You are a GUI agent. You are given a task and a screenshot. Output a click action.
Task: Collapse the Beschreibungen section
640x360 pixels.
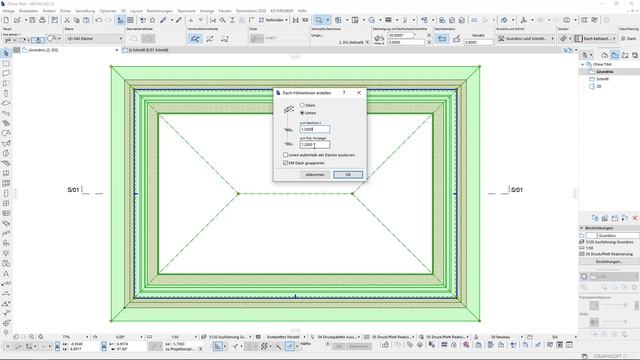tap(582, 228)
